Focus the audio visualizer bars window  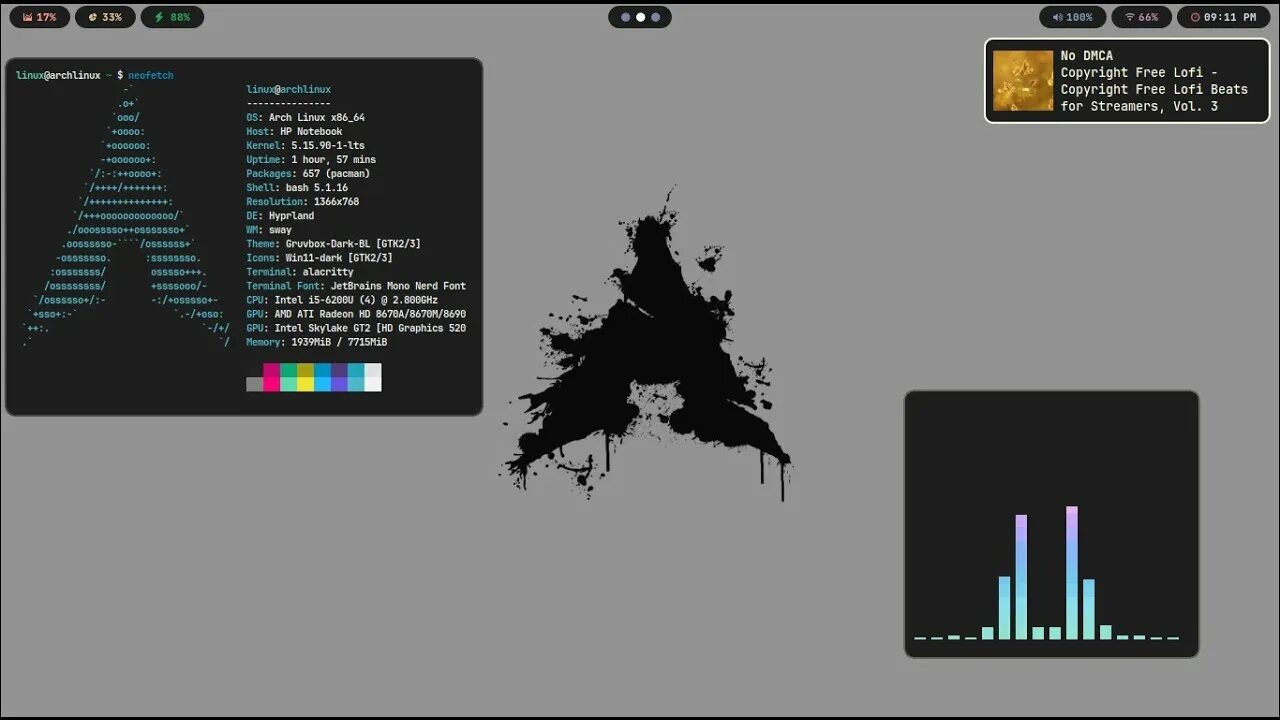(x=1051, y=524)
